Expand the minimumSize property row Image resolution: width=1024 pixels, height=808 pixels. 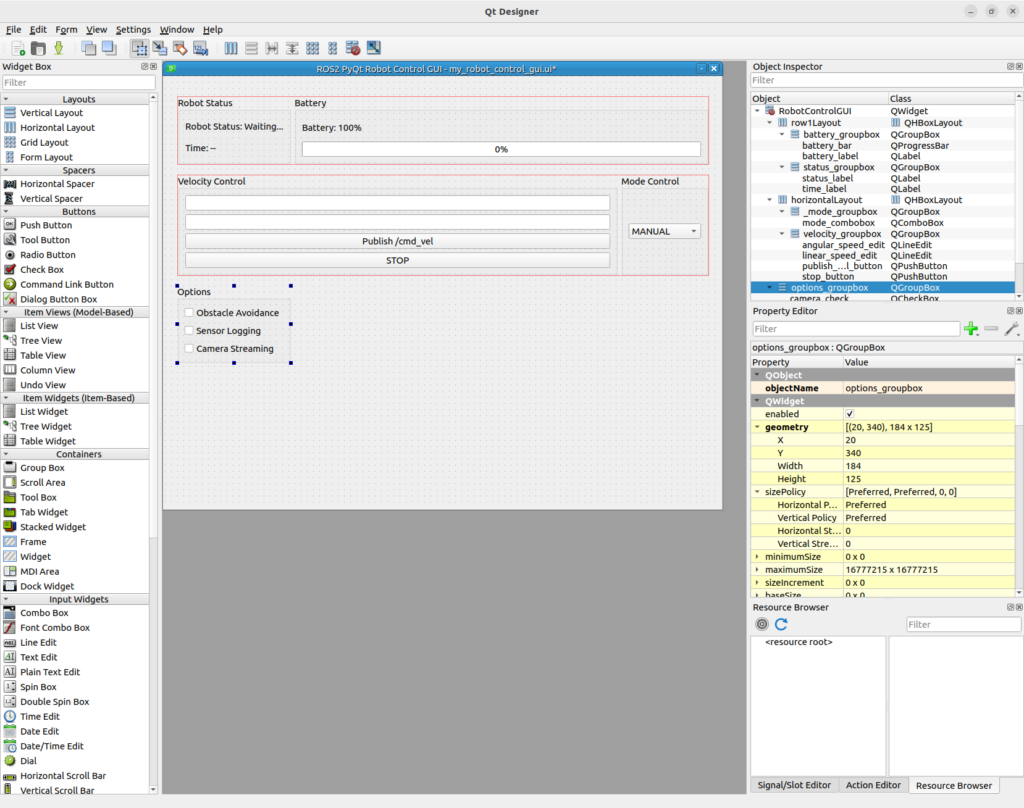(x=758, y=557)
